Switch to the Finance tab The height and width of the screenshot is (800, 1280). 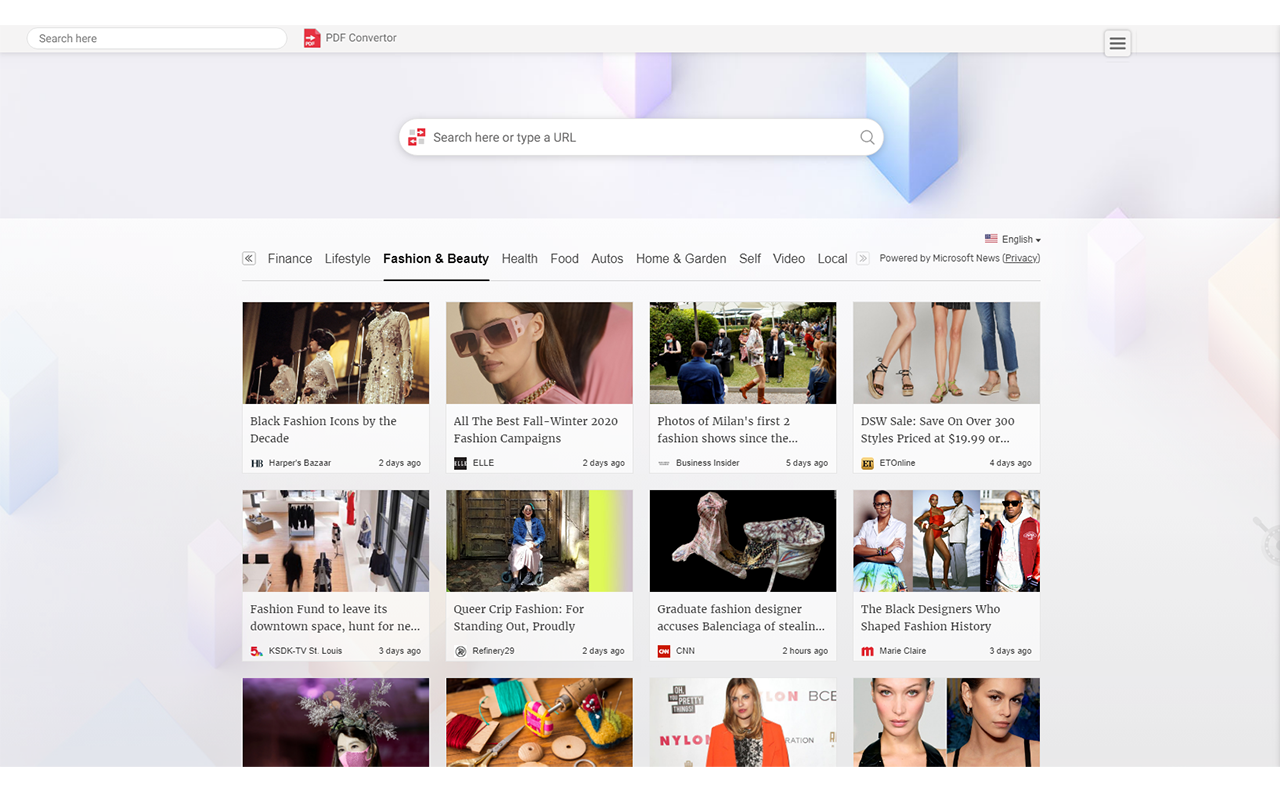(x=290, y=258)
